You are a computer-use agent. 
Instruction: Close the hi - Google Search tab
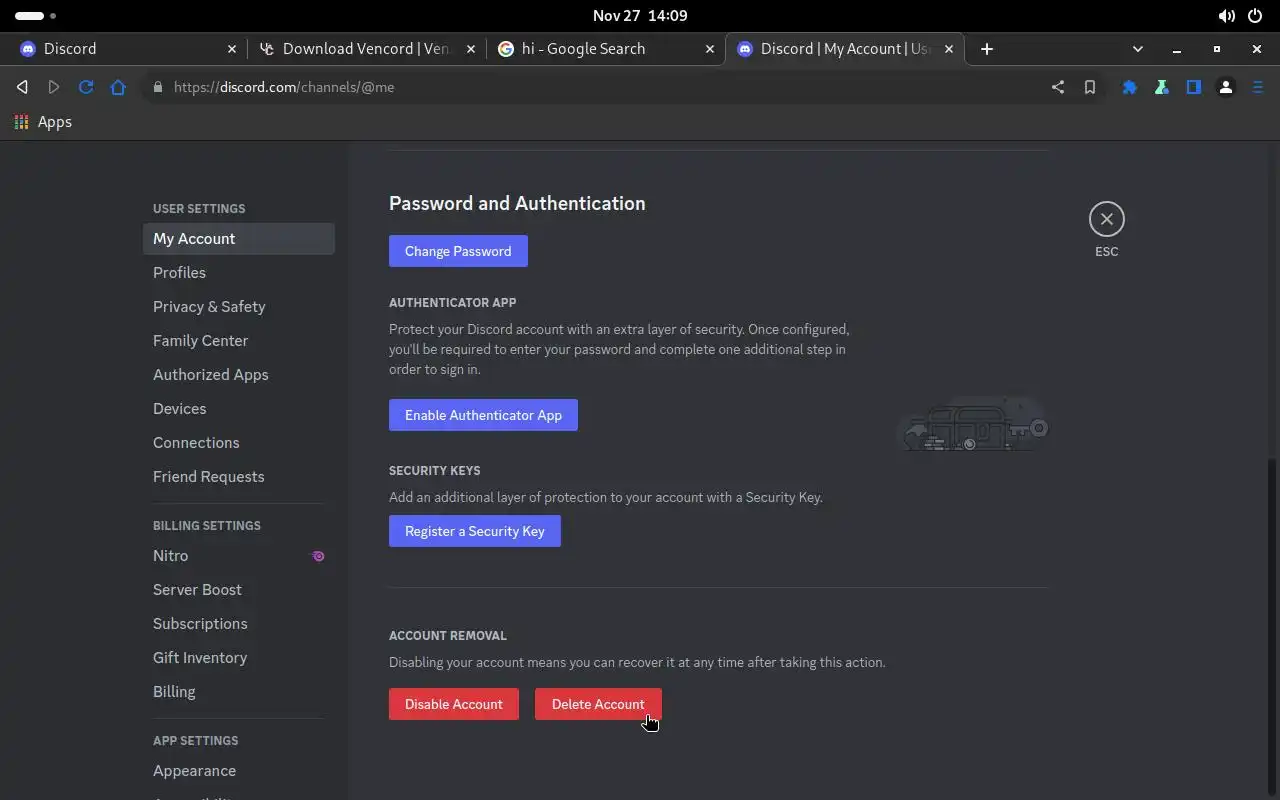coord(710,49)
